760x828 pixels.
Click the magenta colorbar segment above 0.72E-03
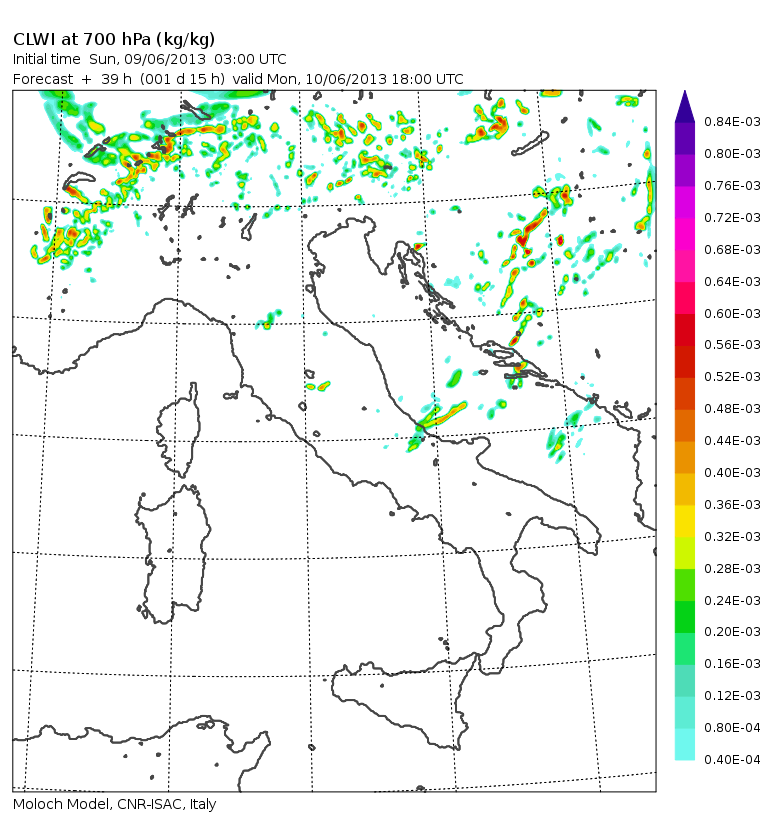pyautogui.click(x=685, y=202)
